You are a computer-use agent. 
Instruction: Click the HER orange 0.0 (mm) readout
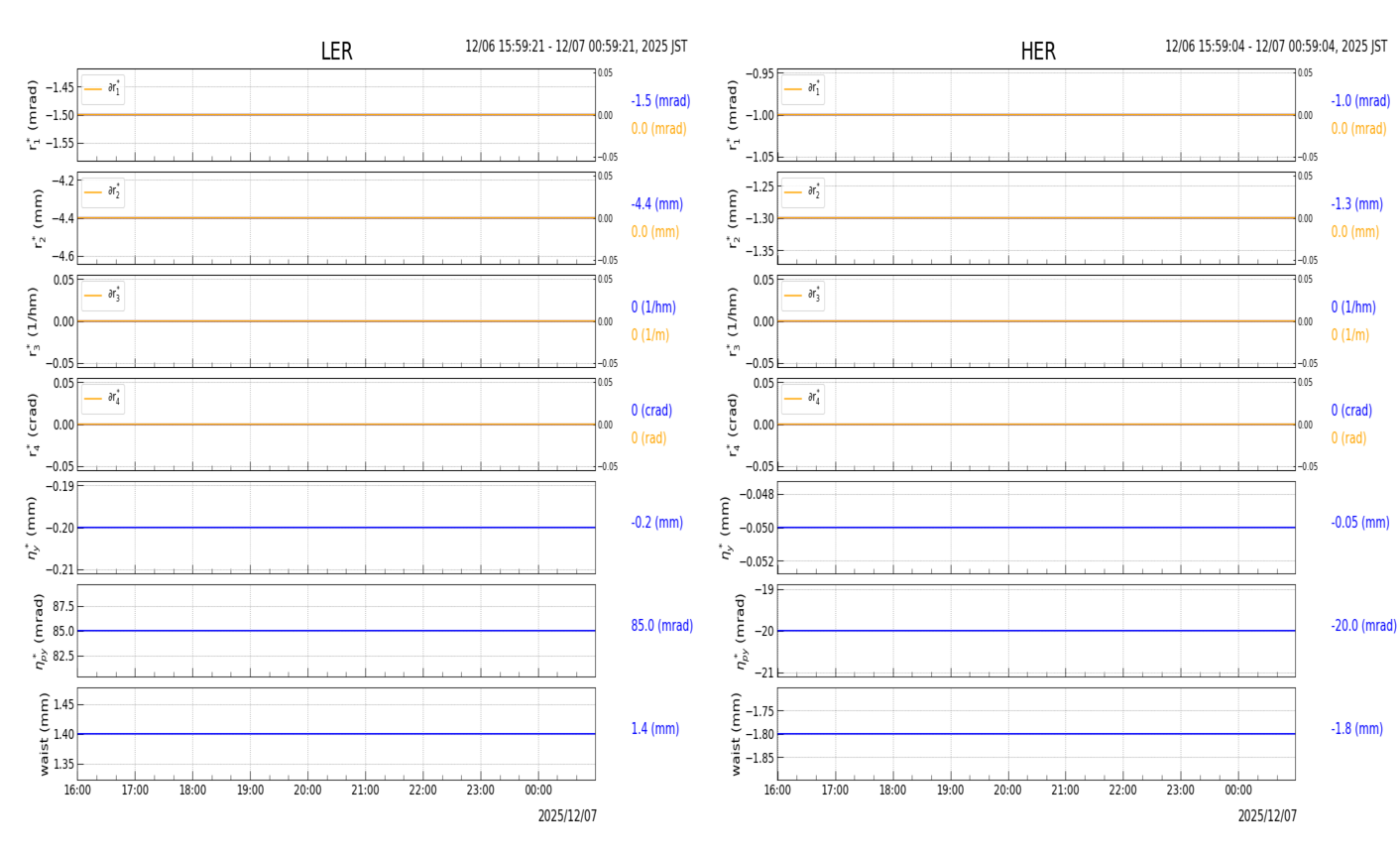click(x=1354, y=232)
